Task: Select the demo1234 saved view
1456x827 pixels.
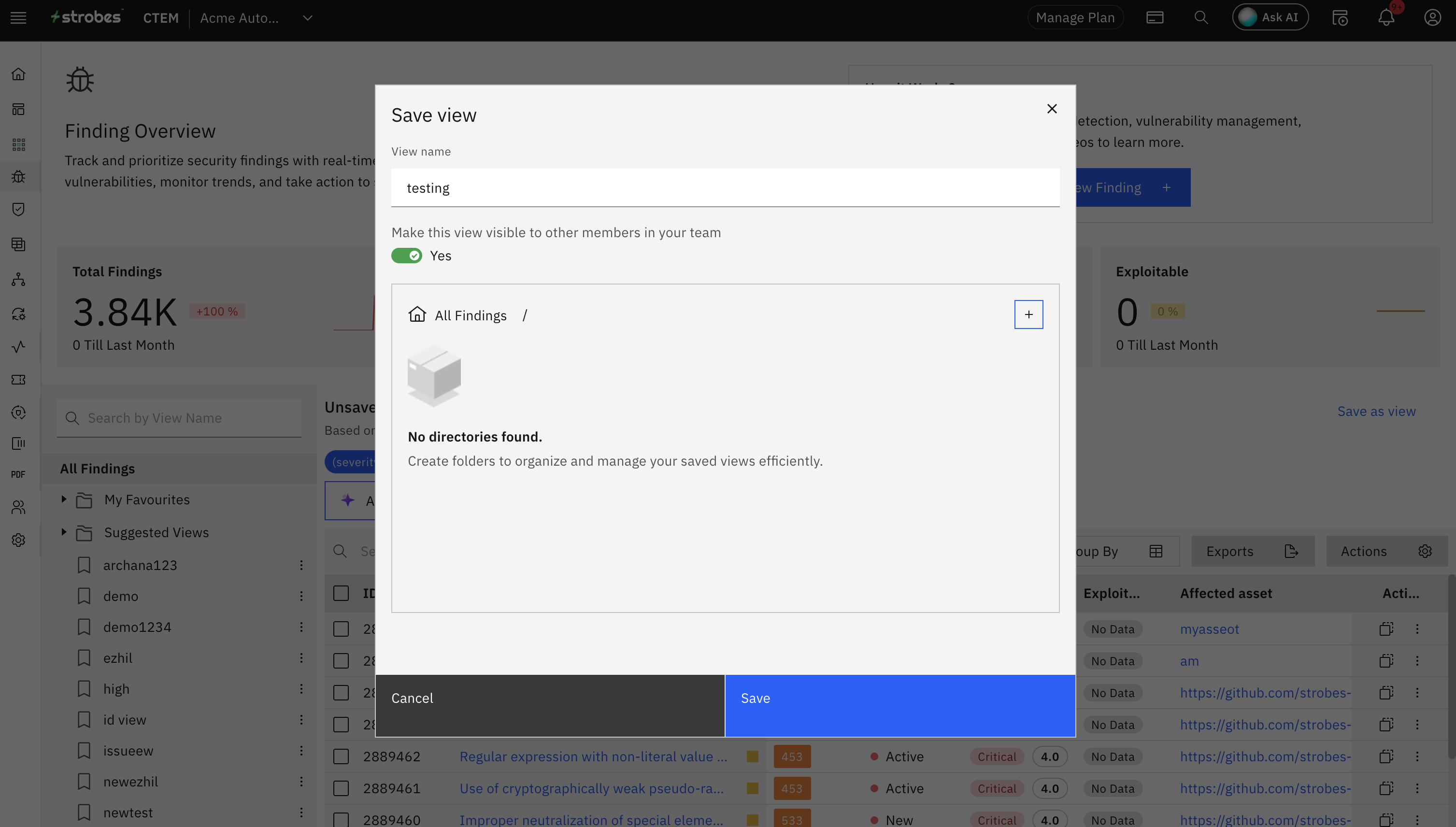Action: pyautogui.click(x=137, y=627)
